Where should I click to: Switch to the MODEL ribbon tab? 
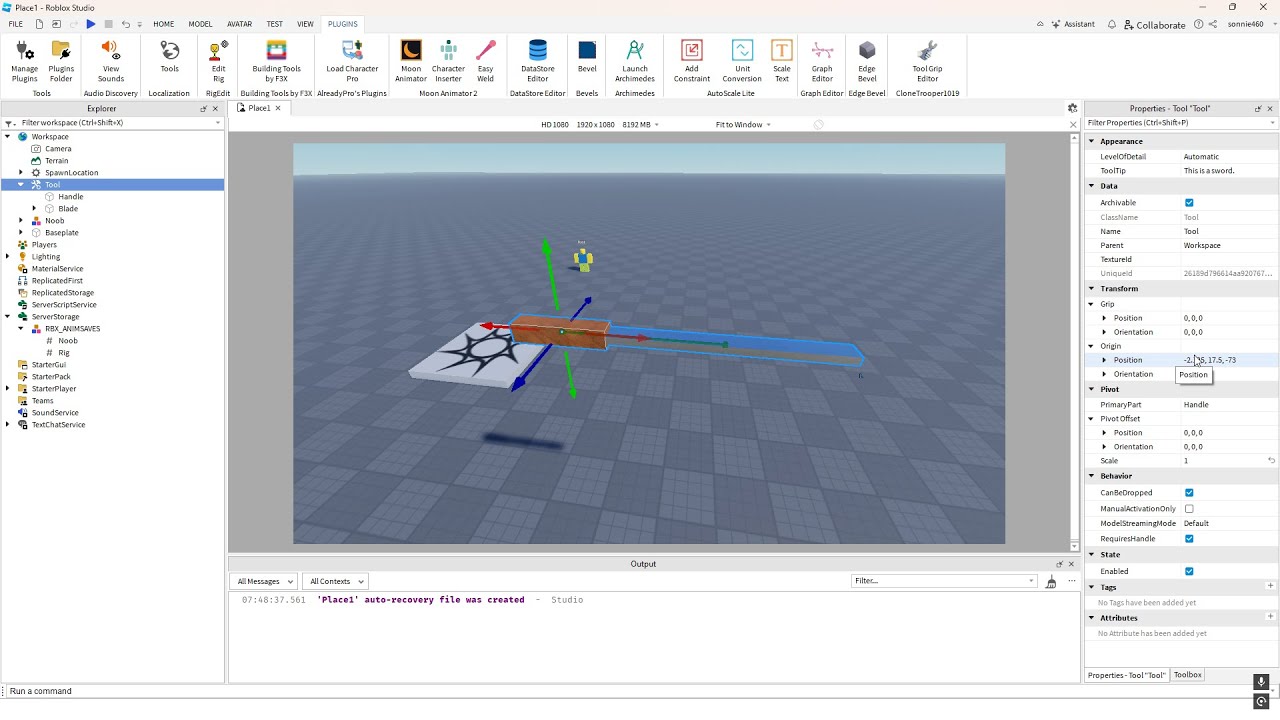click(x=200, y=24)
